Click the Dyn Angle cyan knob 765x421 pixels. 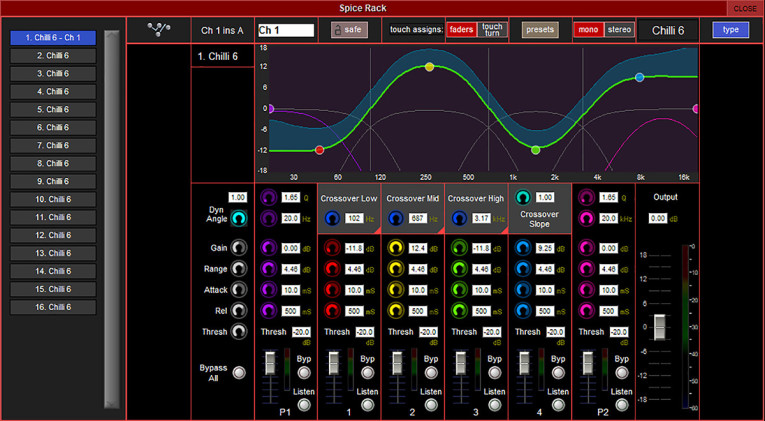[x=239, y=219]
